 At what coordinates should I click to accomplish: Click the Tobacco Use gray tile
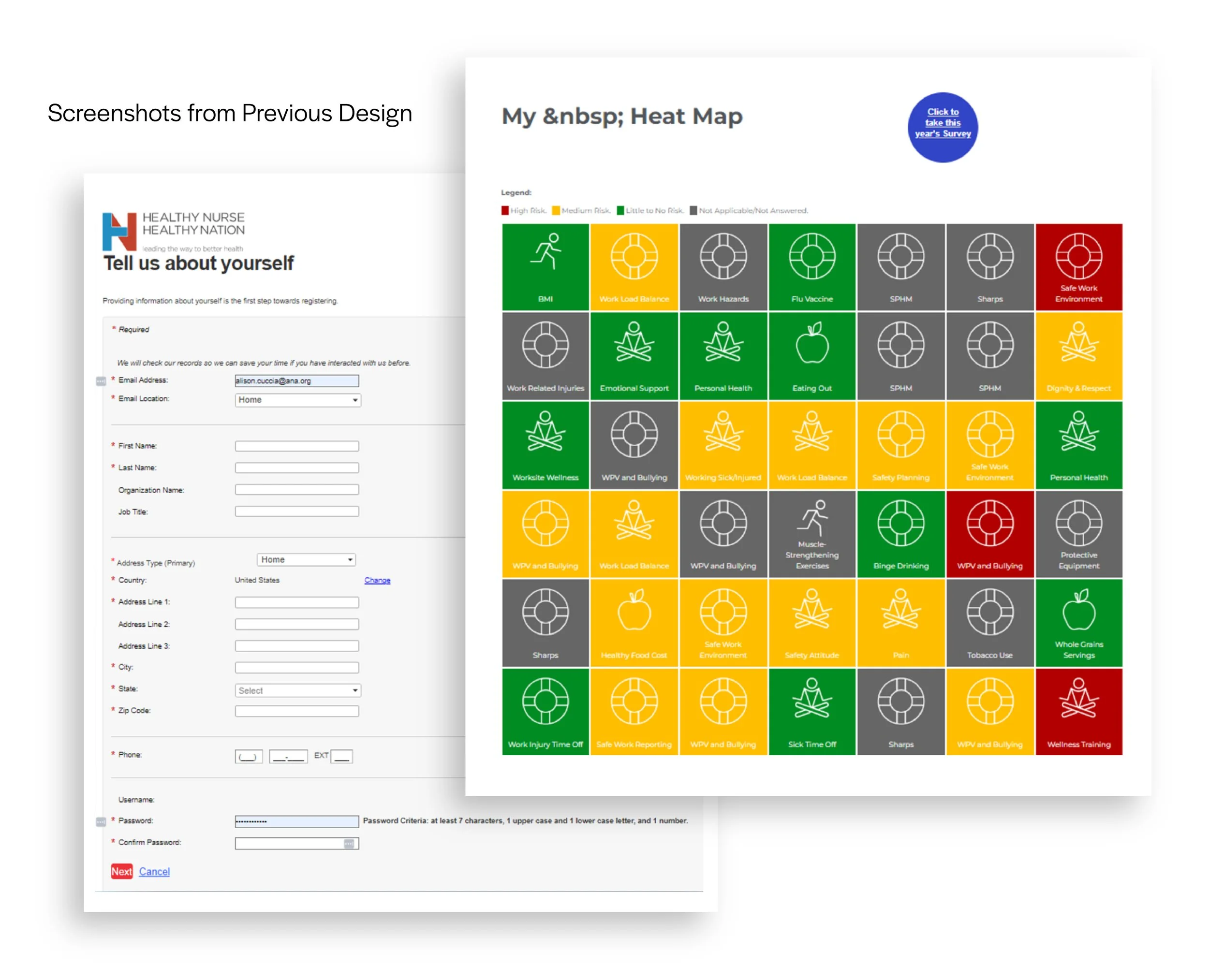(989, 623)
